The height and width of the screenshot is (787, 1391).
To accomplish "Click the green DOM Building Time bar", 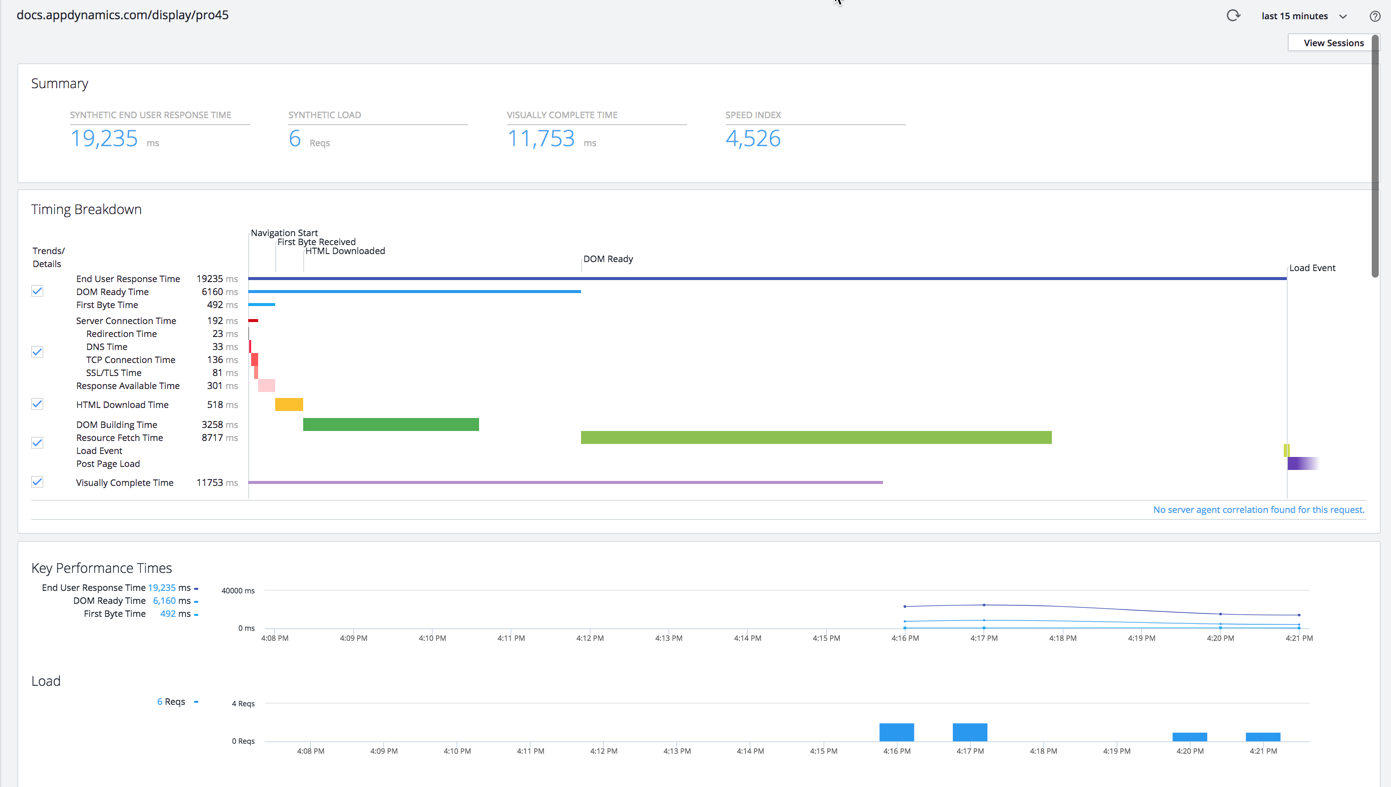I will [391, 425].
